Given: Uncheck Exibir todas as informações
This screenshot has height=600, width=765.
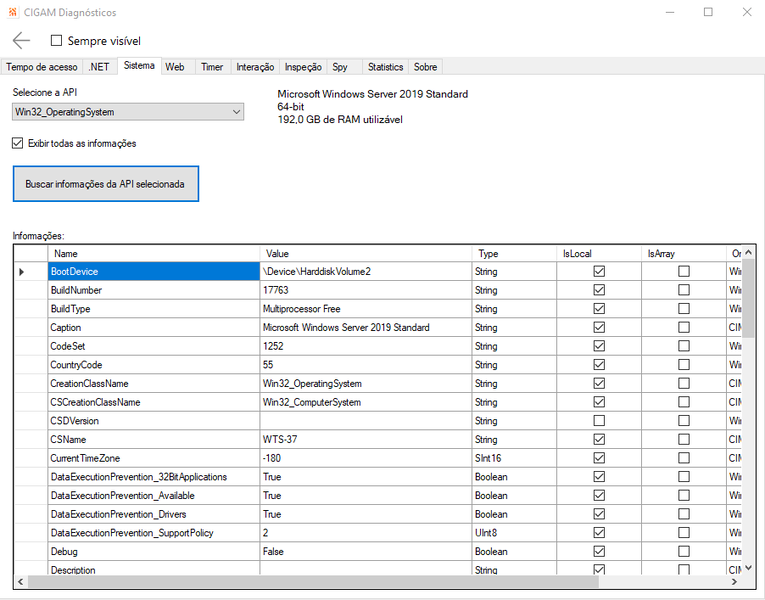Looking at the screenshot, I should coord(18,143).
